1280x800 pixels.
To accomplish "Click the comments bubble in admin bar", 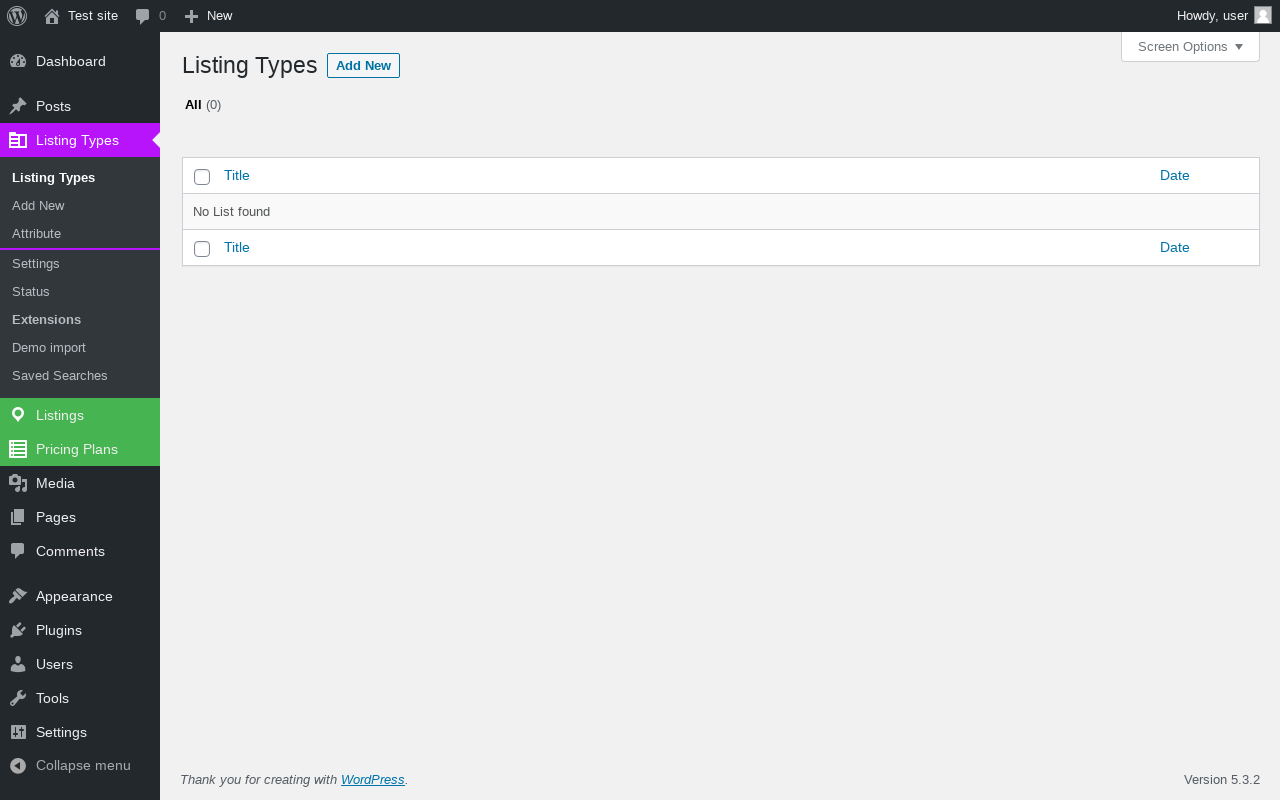I will [143, 16].
